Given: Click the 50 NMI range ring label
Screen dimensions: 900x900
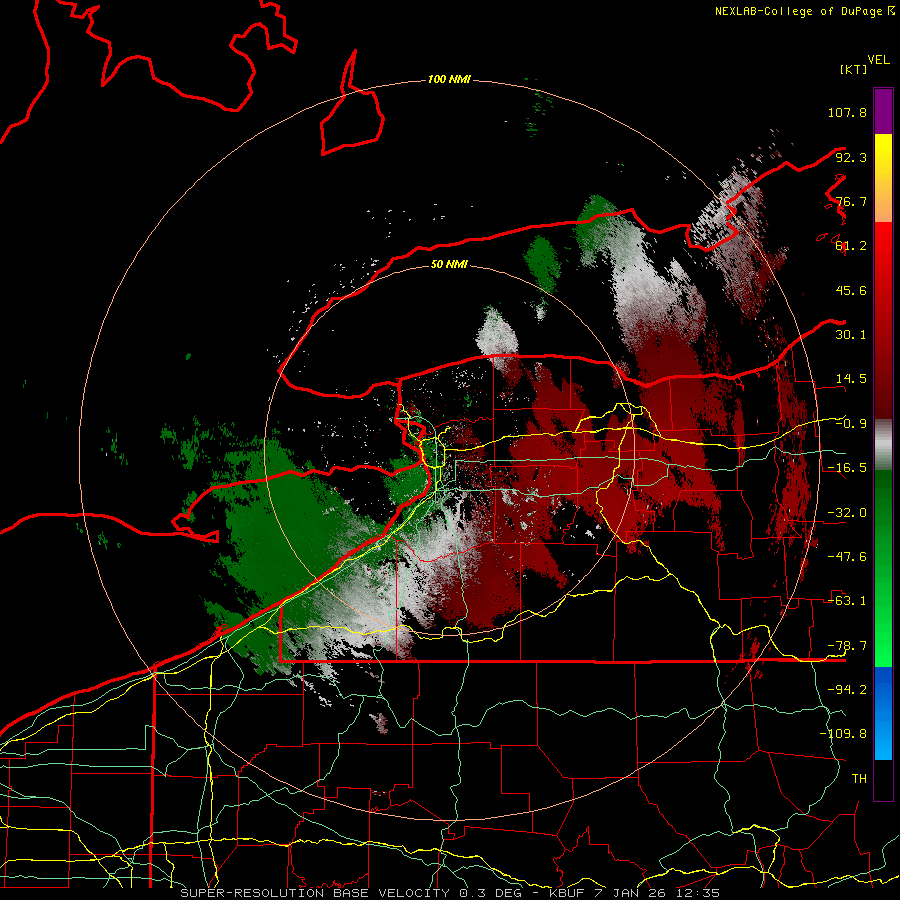Looking at the screenshot, I should 449,264.
